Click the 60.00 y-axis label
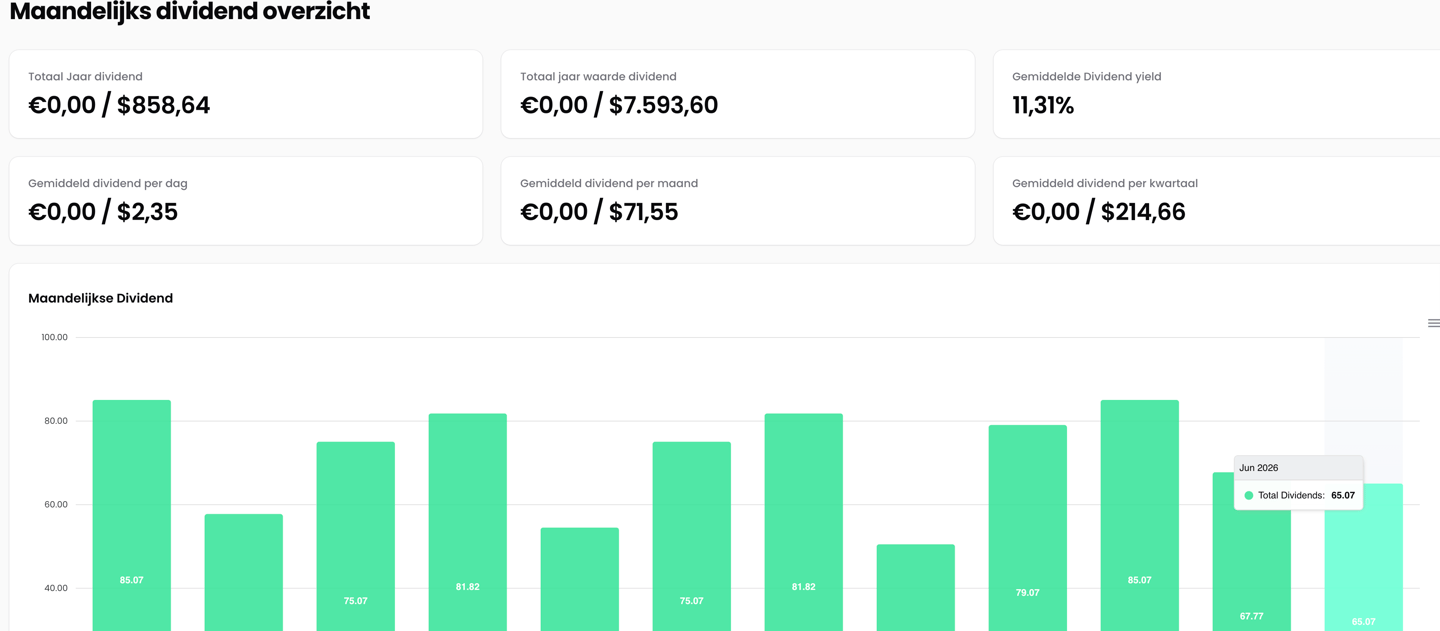The height and width of the screenshot is (631, 1440). coord(54,505)
